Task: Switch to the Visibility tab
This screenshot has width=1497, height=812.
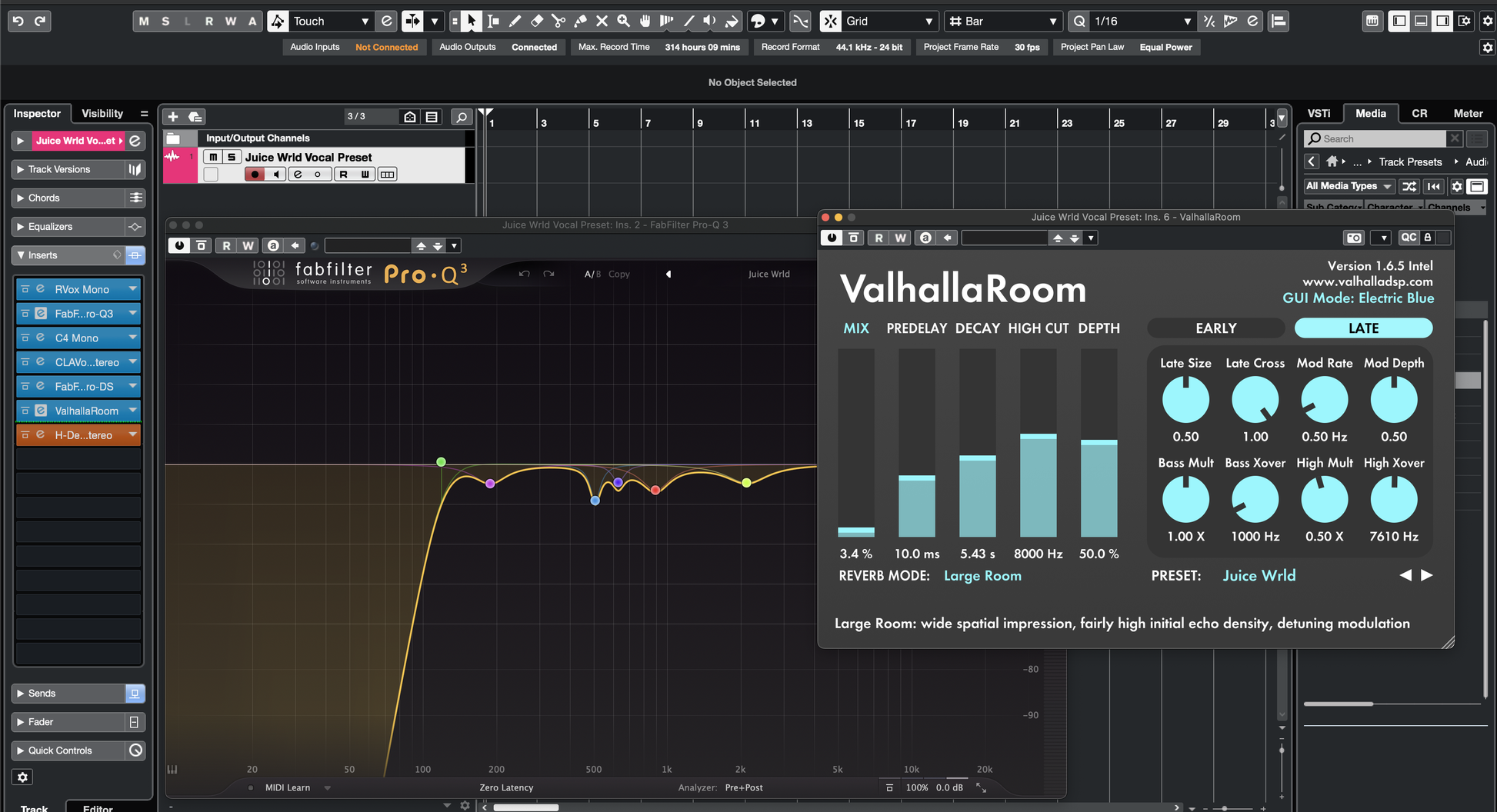Action: 102,114
